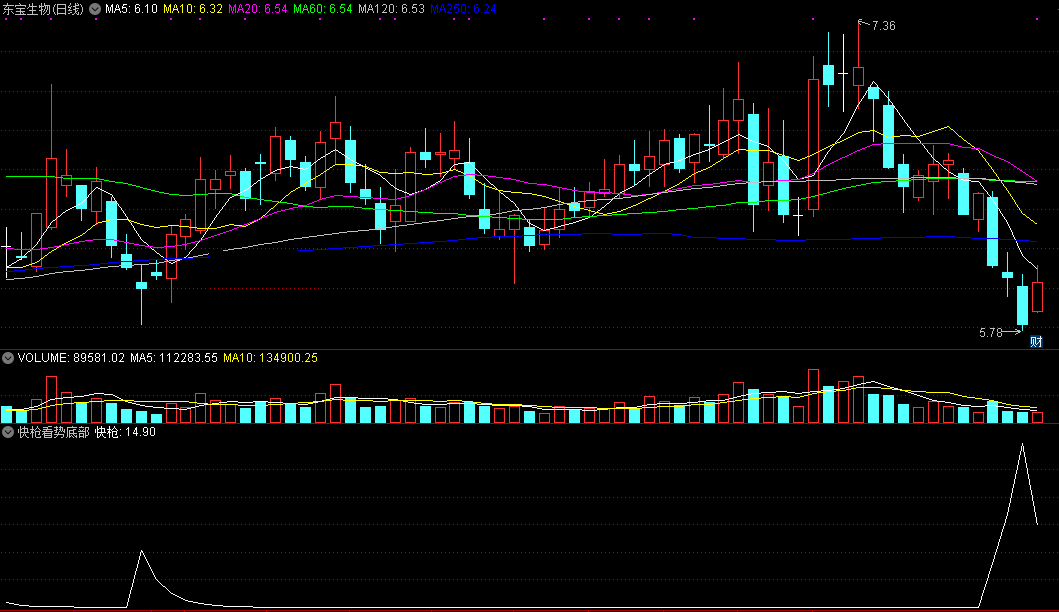Click the volume MA10: 134900.25 label
Screen dimensions: 1059x612
tap(270, 358)
